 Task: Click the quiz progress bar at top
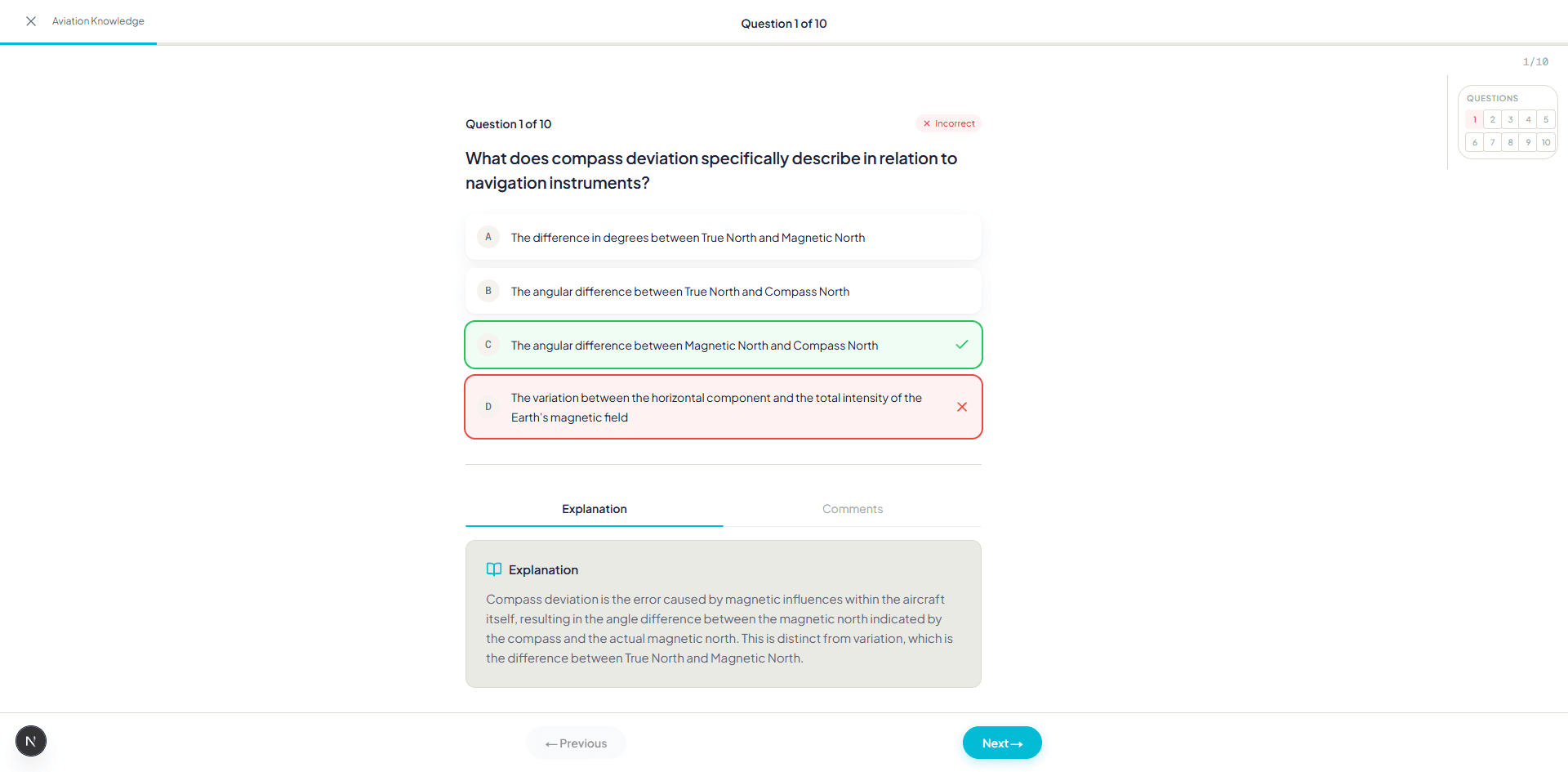(x=784, y=44)
